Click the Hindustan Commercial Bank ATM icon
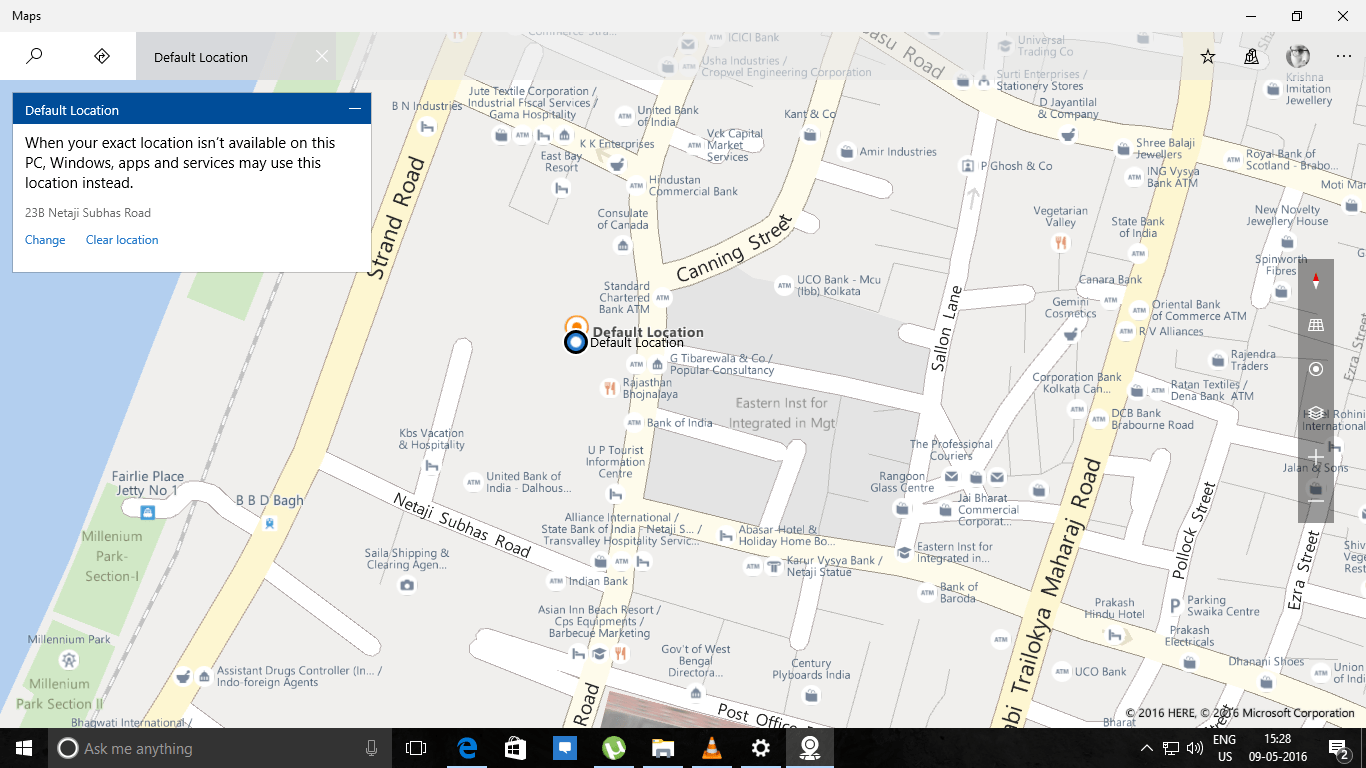Image resolution: width=1366 pixels, height=768 pixels. point(635,186)
